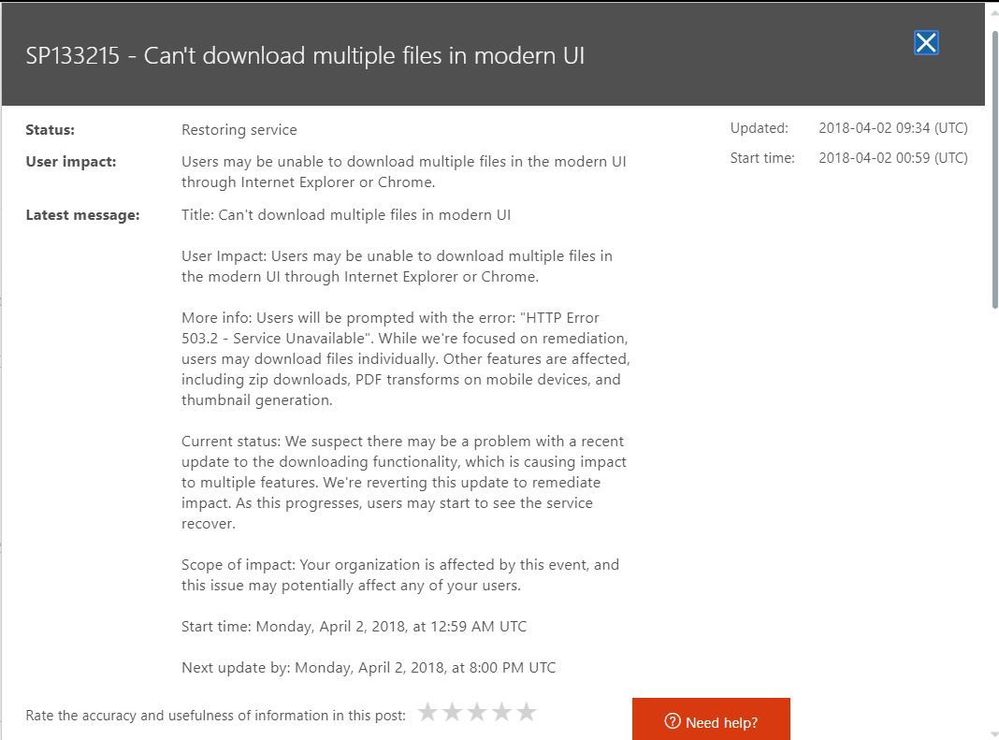Viewport: 999px width, 740px height.
Task: Select the second rating star
Action: pyautogui.click(x=453, y=712)
